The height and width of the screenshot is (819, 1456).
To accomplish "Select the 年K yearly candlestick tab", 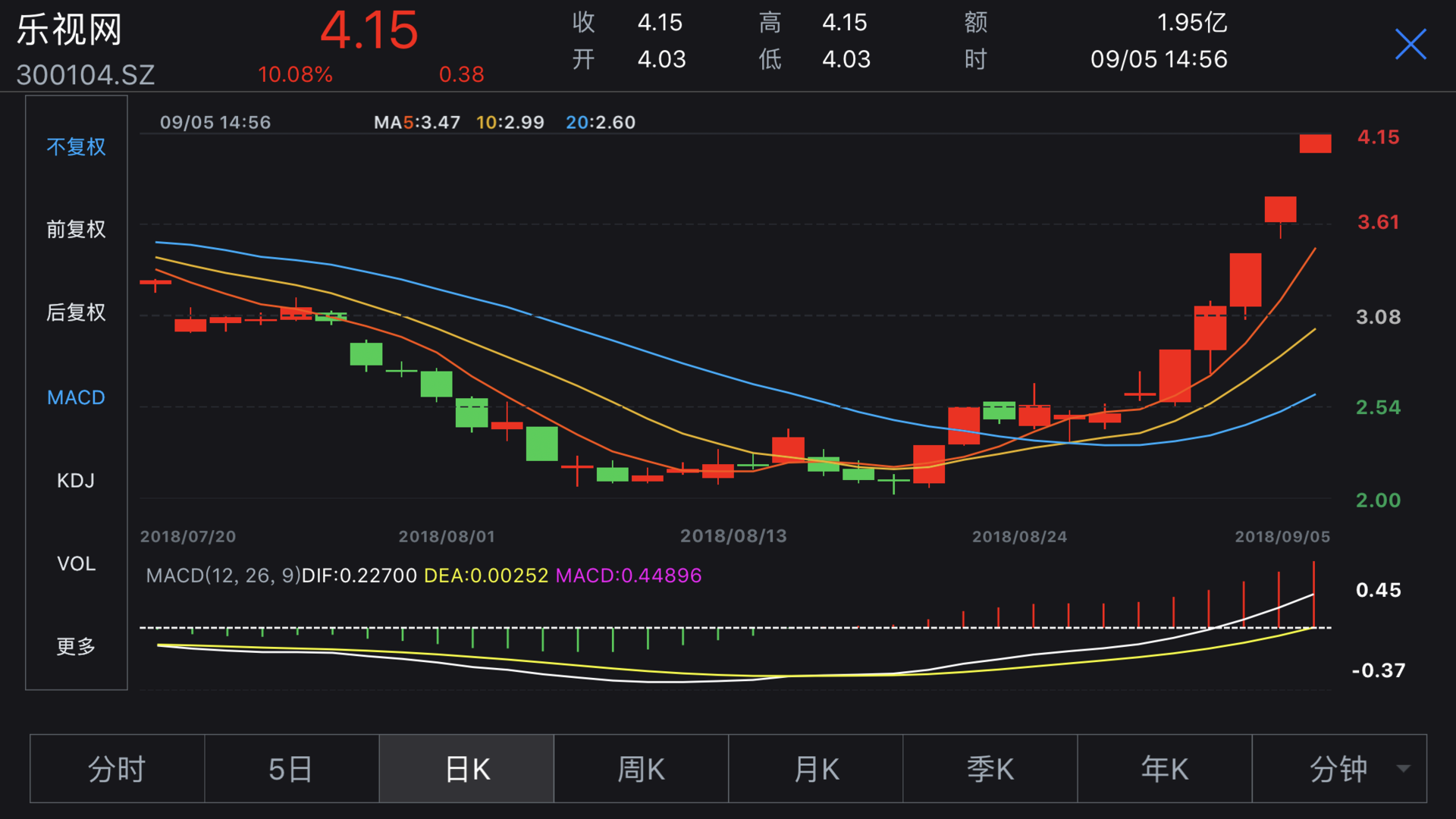I will click(x=1165, y=769).
